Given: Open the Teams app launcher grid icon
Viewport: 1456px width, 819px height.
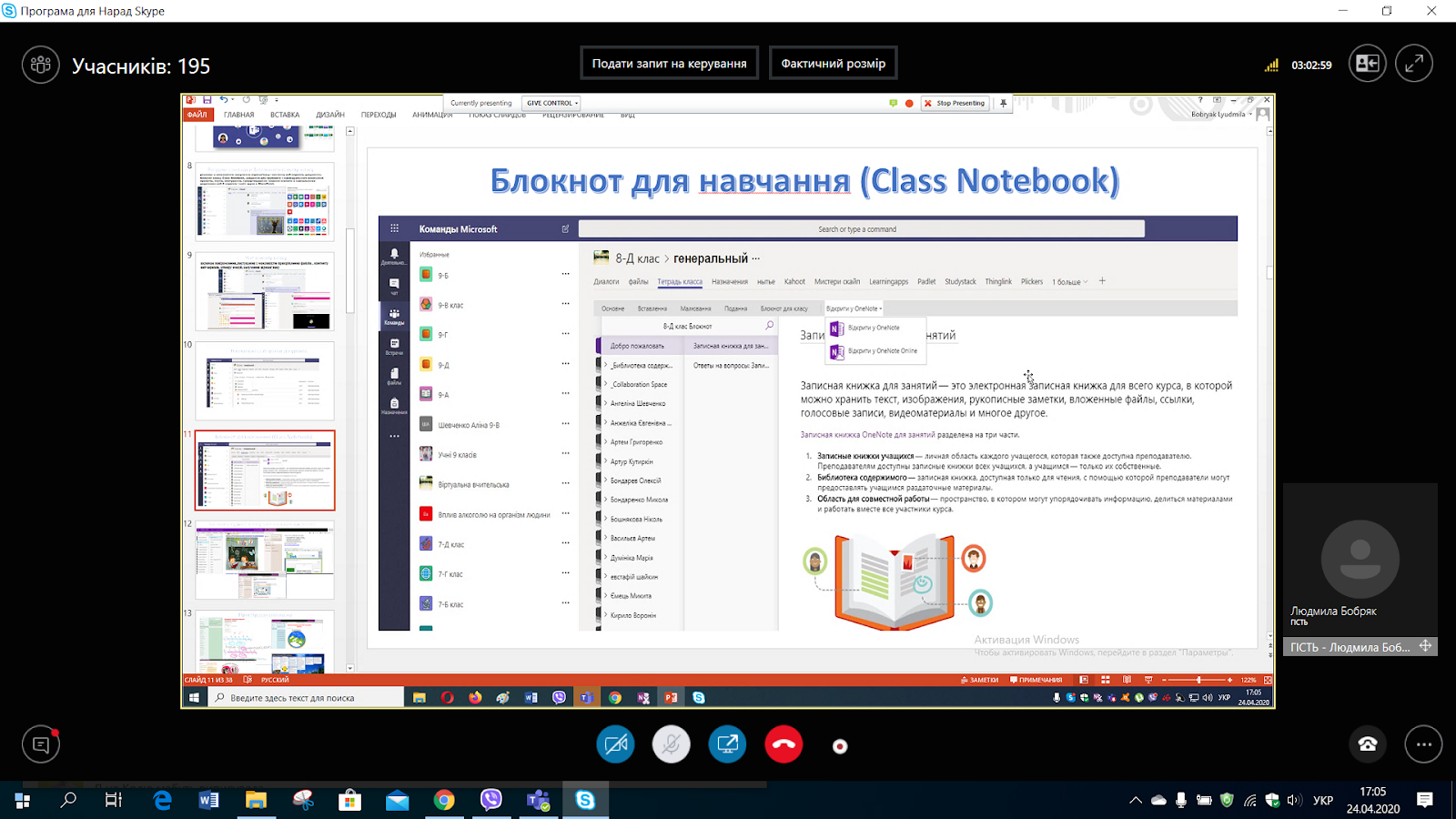Looking at the screenshot, I should click(x=394, y=228).
